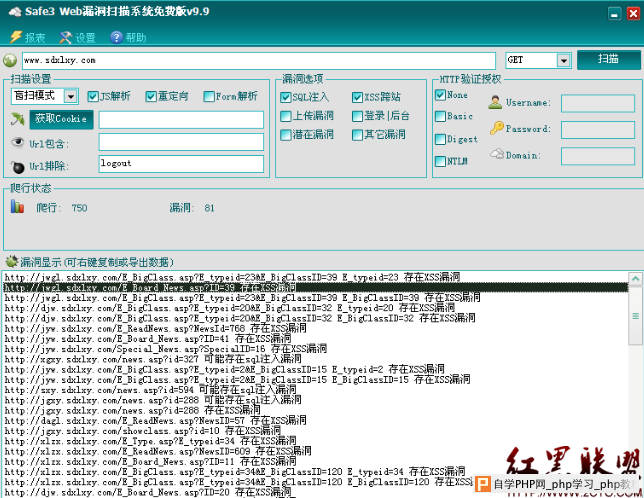Click the cloud icon beside Domain

(497, 154)
